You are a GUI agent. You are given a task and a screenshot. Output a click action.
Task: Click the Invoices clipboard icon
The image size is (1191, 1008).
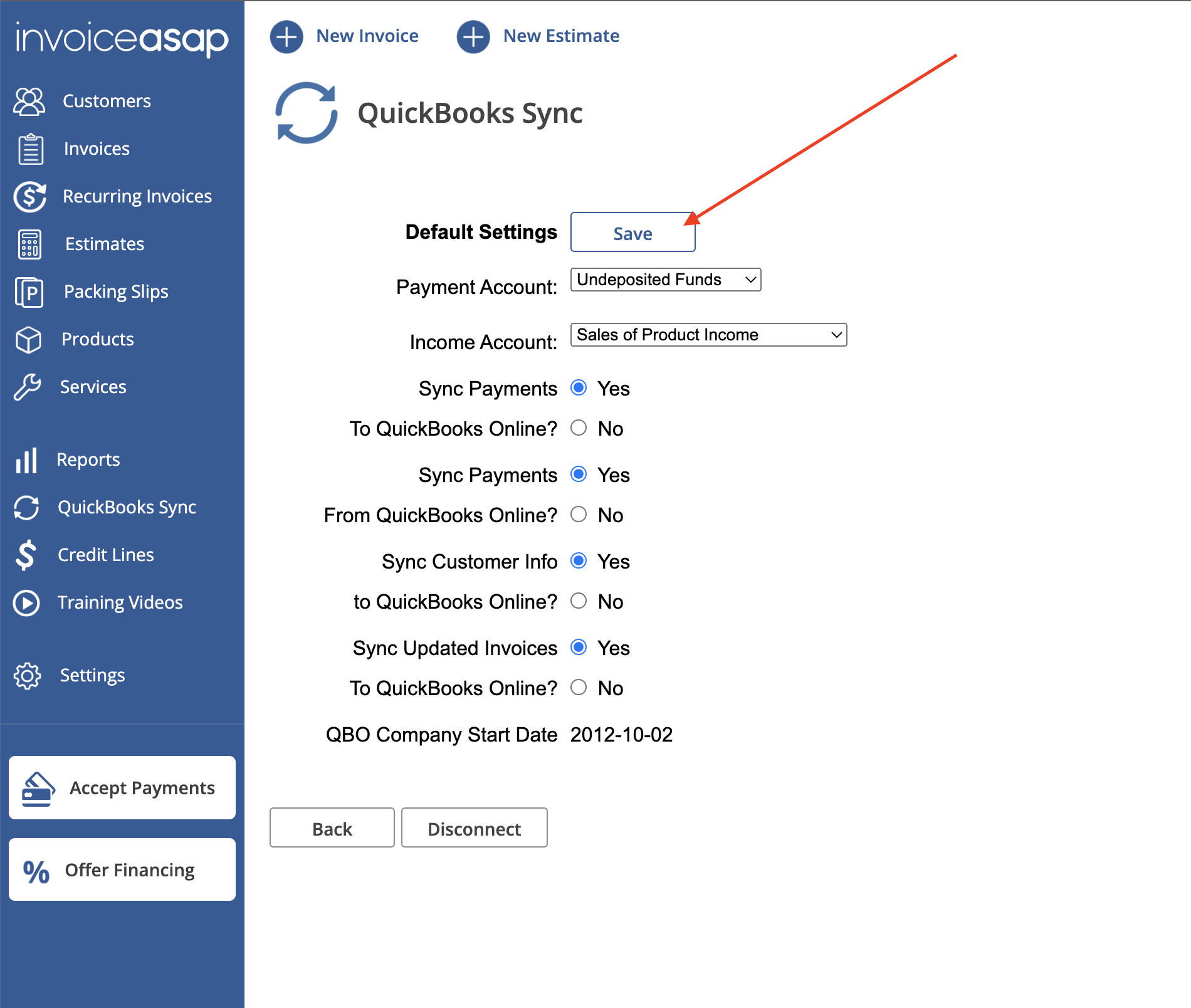click(30, 149)
